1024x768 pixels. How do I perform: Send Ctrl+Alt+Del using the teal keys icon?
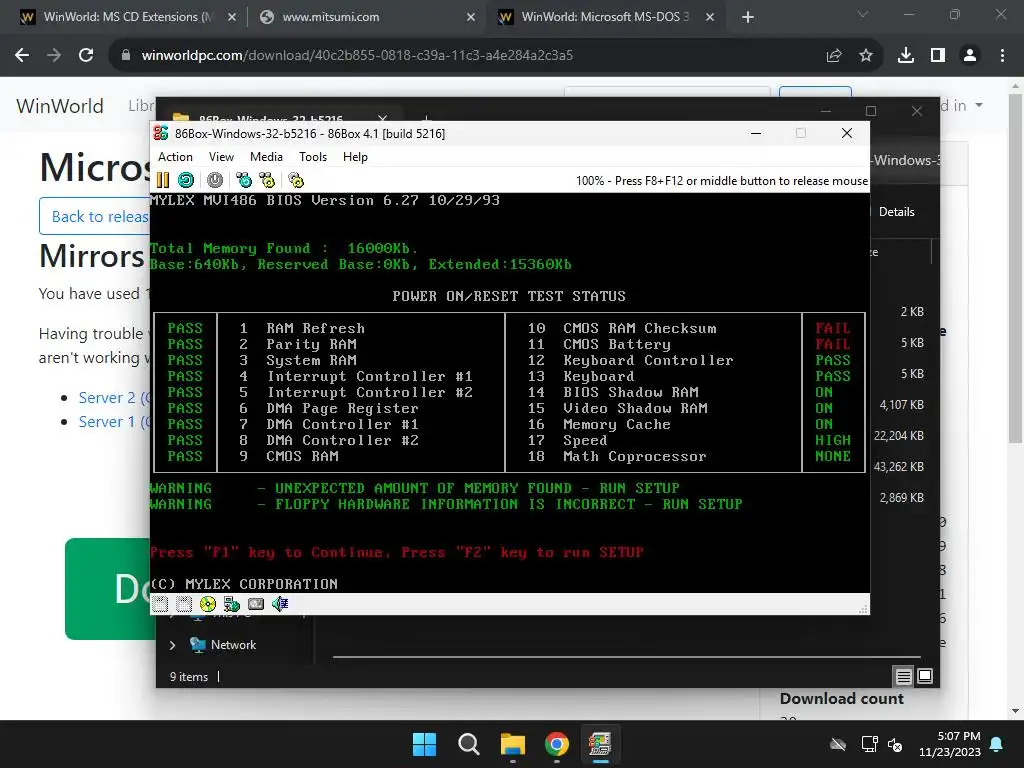[x=244, y=180]
